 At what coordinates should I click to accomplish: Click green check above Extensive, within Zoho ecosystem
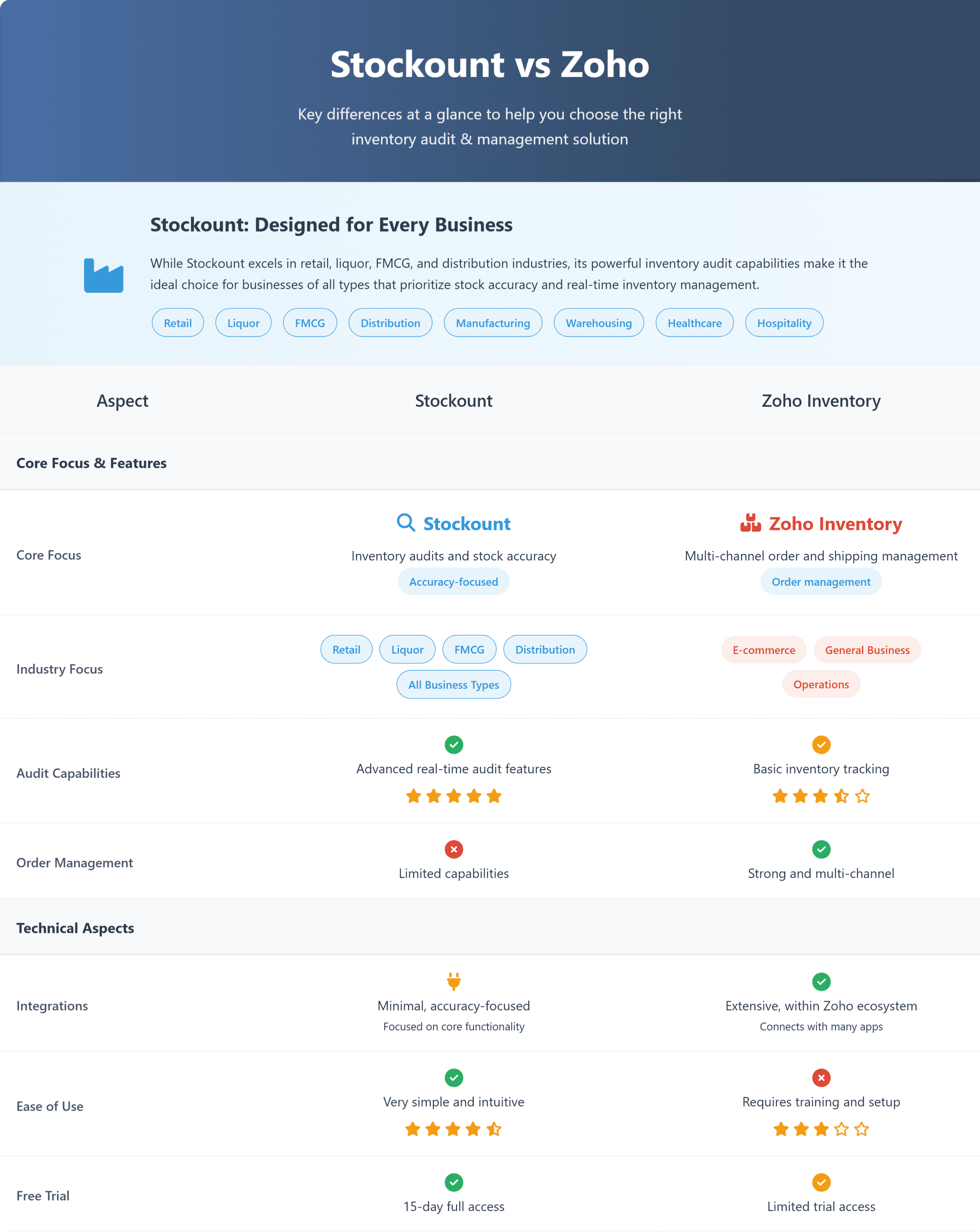pos(821,982)
